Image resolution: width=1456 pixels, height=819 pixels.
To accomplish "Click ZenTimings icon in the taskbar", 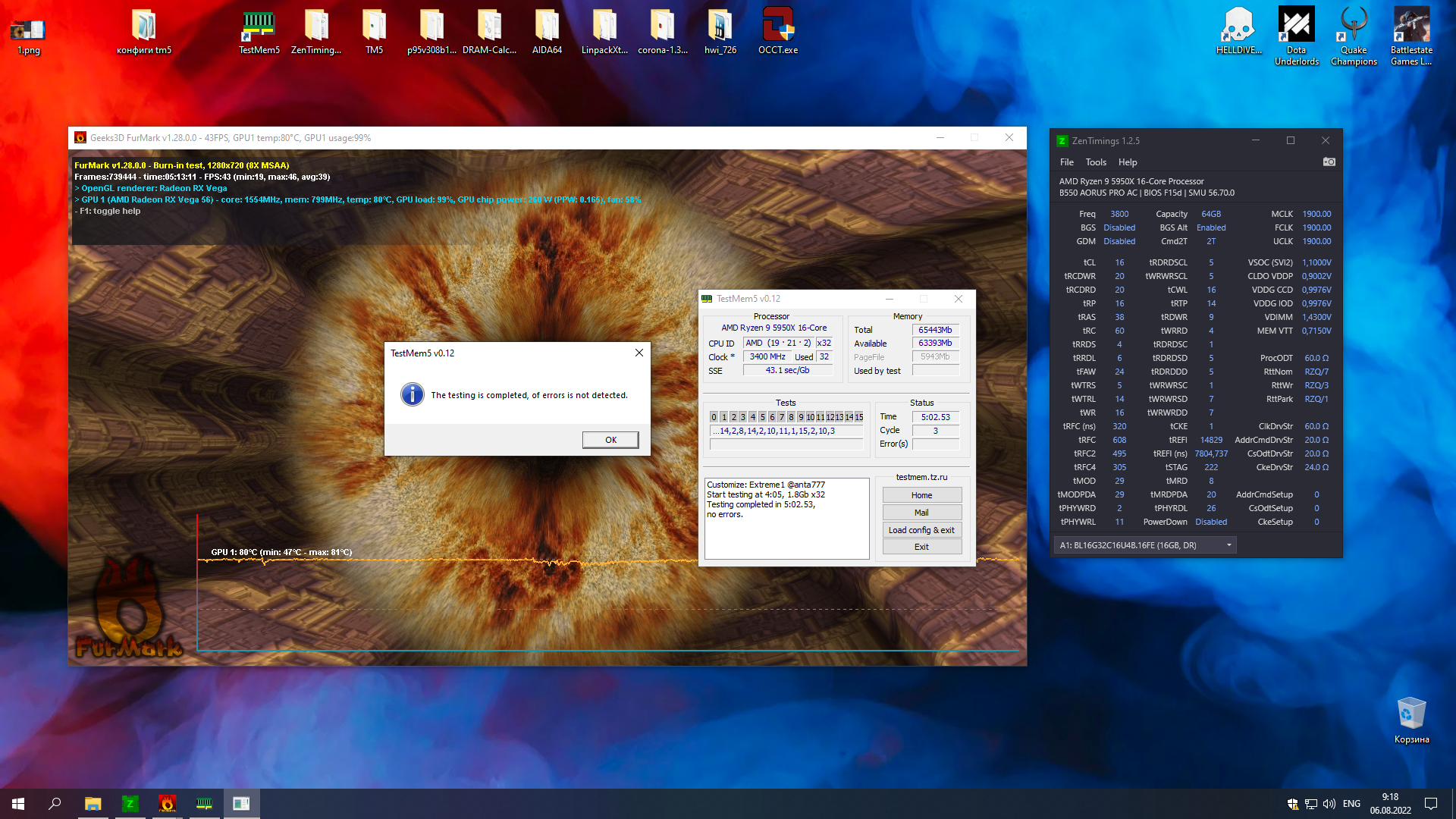I will (x=130, y=804).
